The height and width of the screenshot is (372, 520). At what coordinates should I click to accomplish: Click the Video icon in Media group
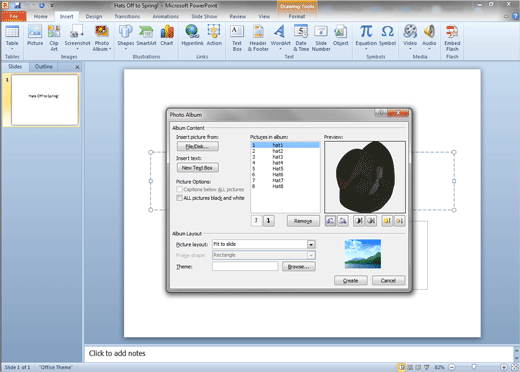click(410, 32)
